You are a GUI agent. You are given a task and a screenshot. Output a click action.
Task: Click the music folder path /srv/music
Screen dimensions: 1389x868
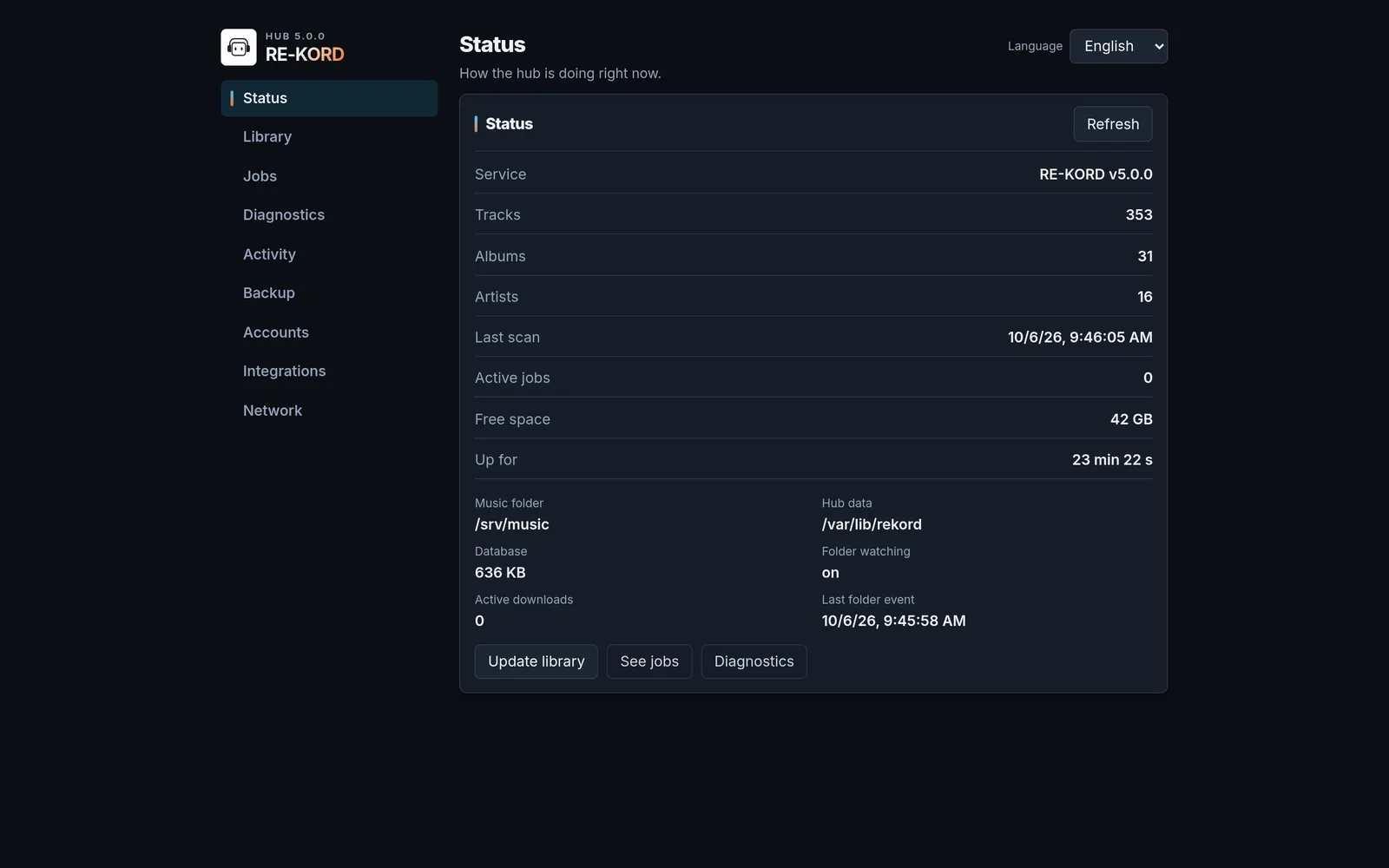pyautogui.click(x=512, y=524)
